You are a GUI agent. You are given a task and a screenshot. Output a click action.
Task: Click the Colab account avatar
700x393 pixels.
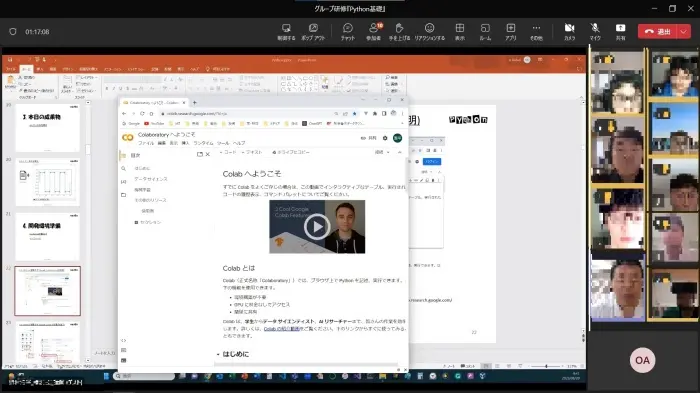click(397, 138)
